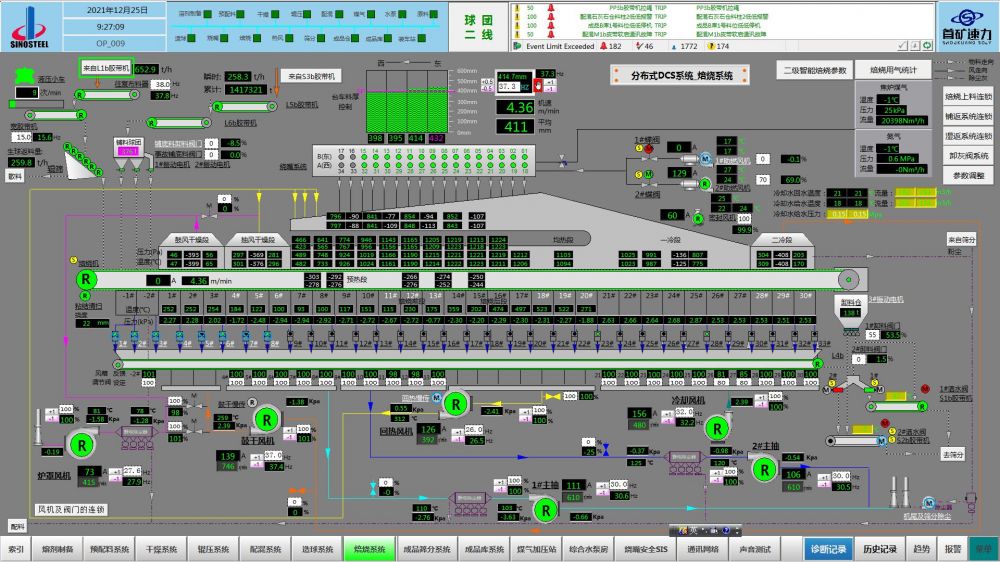Open the 报警 alarm page

[953, 549]
